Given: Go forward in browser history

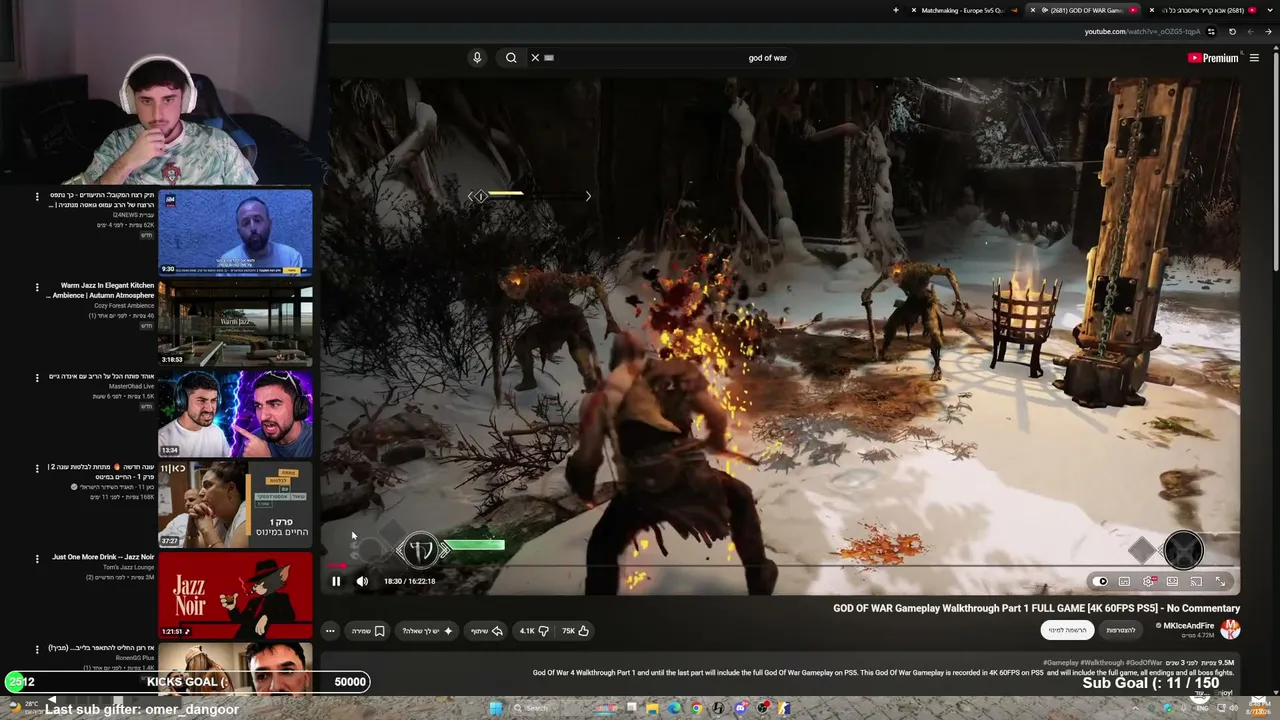Looking at the screenshot, I should 1251,31.
